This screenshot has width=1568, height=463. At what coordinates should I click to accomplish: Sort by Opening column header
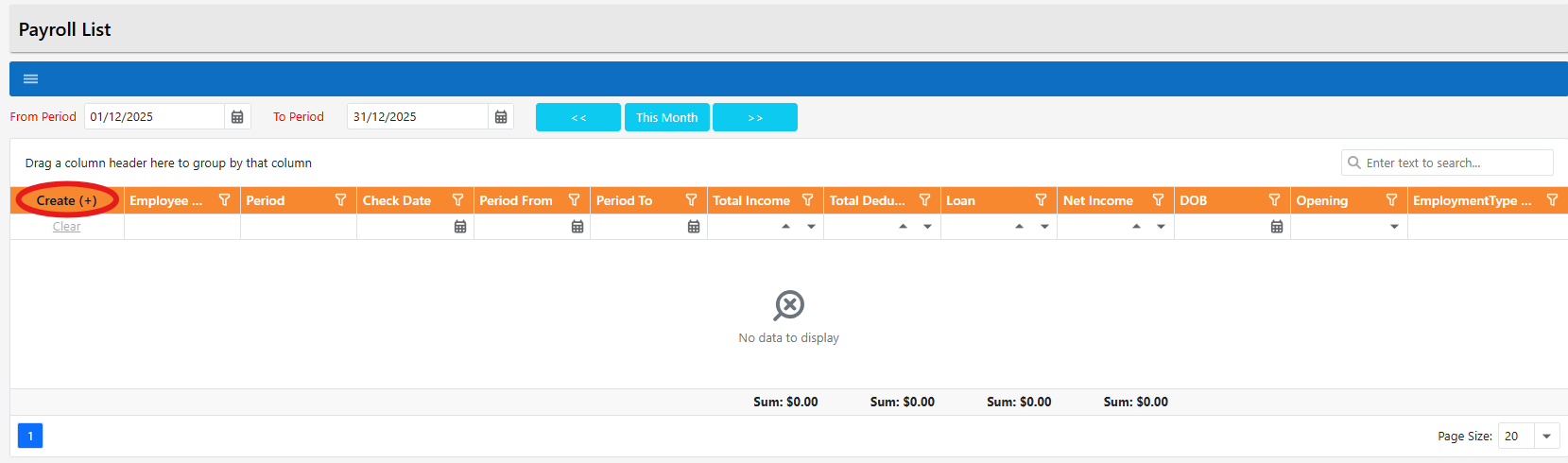coord(1322,200)
